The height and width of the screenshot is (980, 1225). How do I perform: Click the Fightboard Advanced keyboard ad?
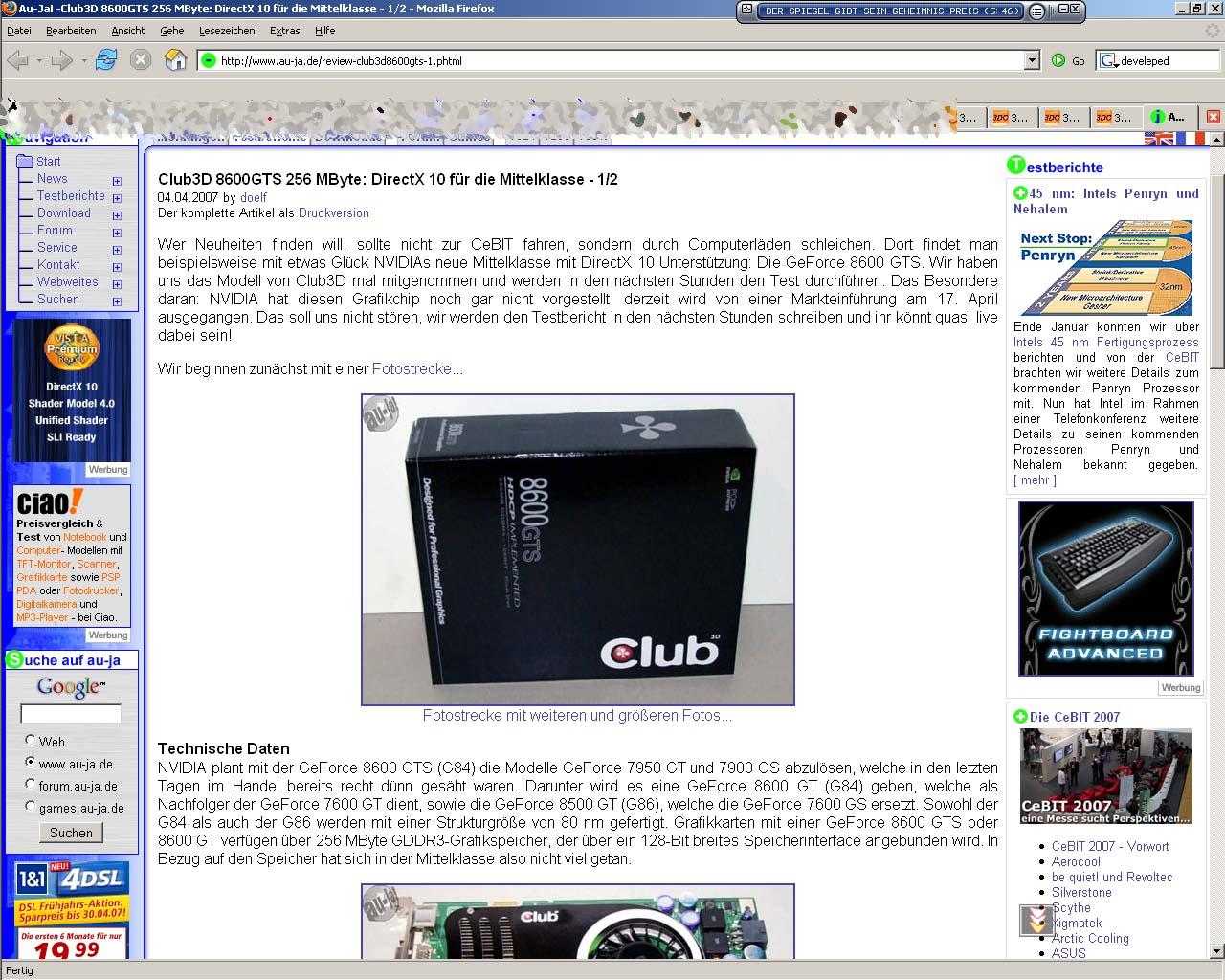(1106, 588)
